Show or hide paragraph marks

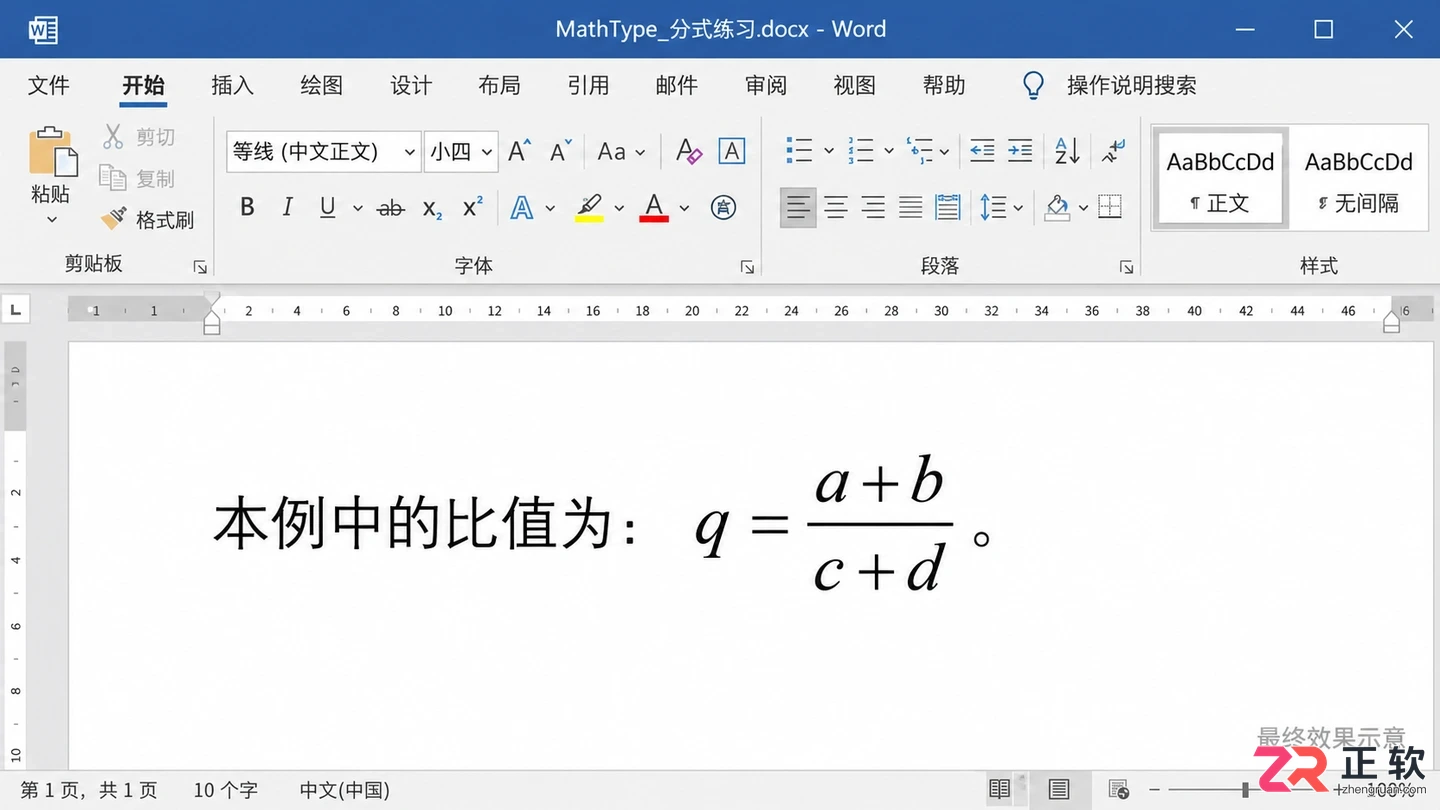pyautogui.click(x=1113, y=151)
